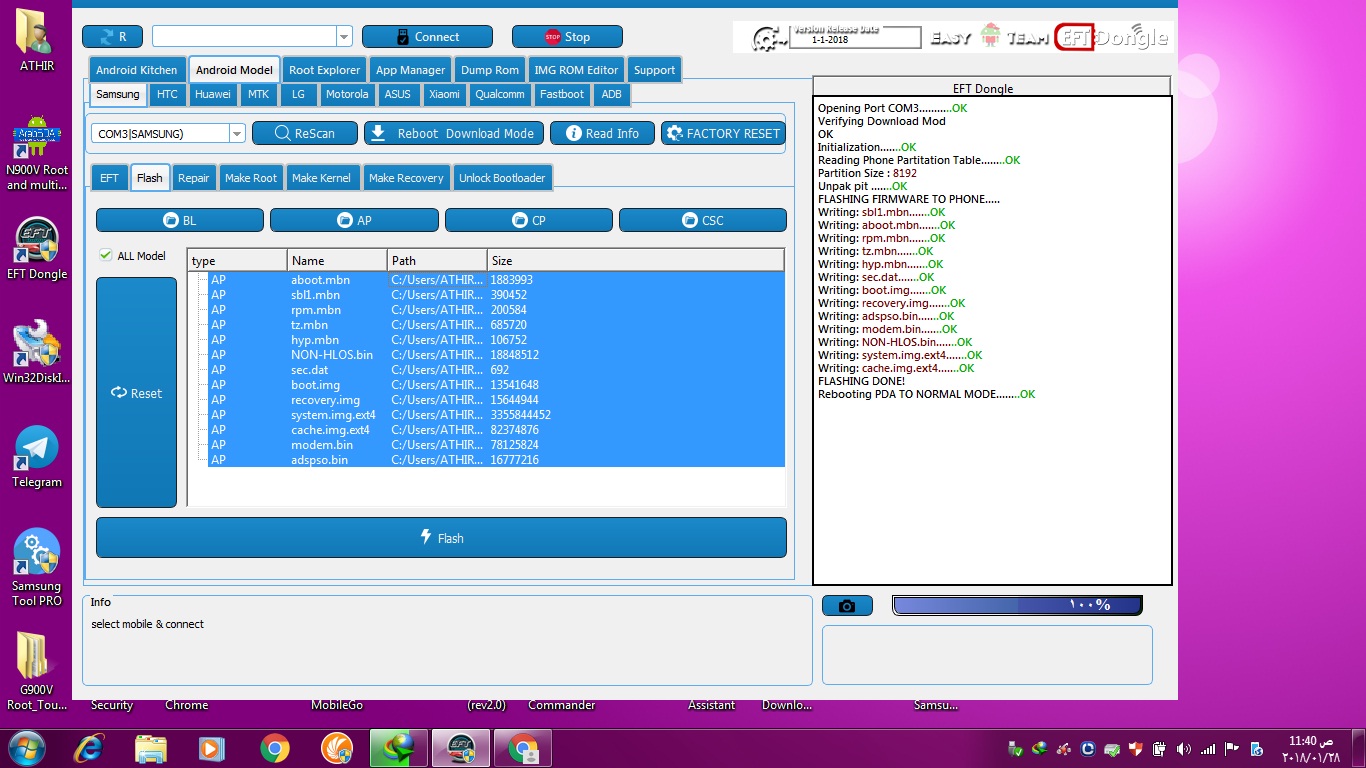Select the aboot.mbn row in file list
This screenshot has height=768, width=1366.
[x=496, y=280]
